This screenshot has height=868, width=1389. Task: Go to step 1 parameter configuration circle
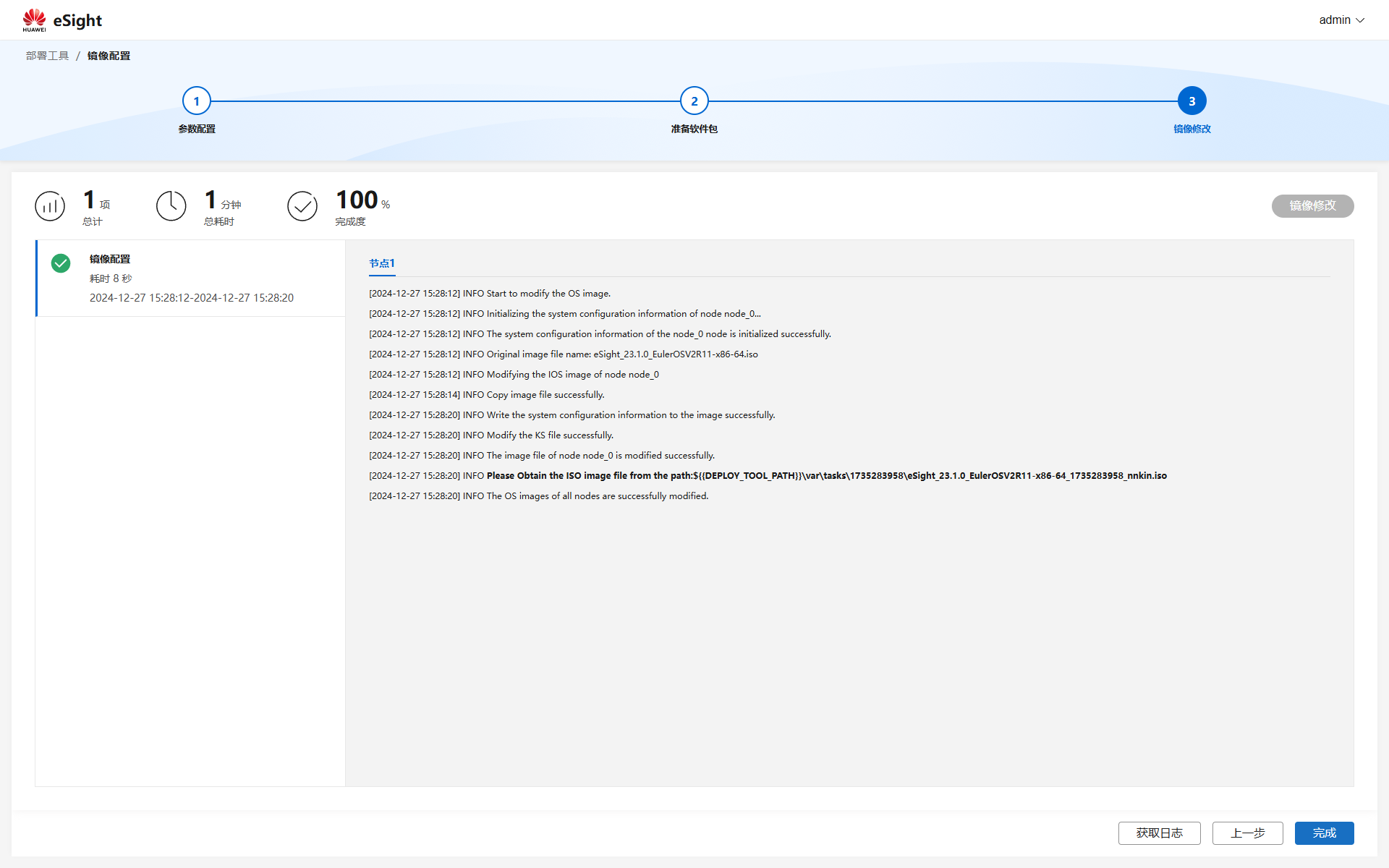tap(196, 101)
